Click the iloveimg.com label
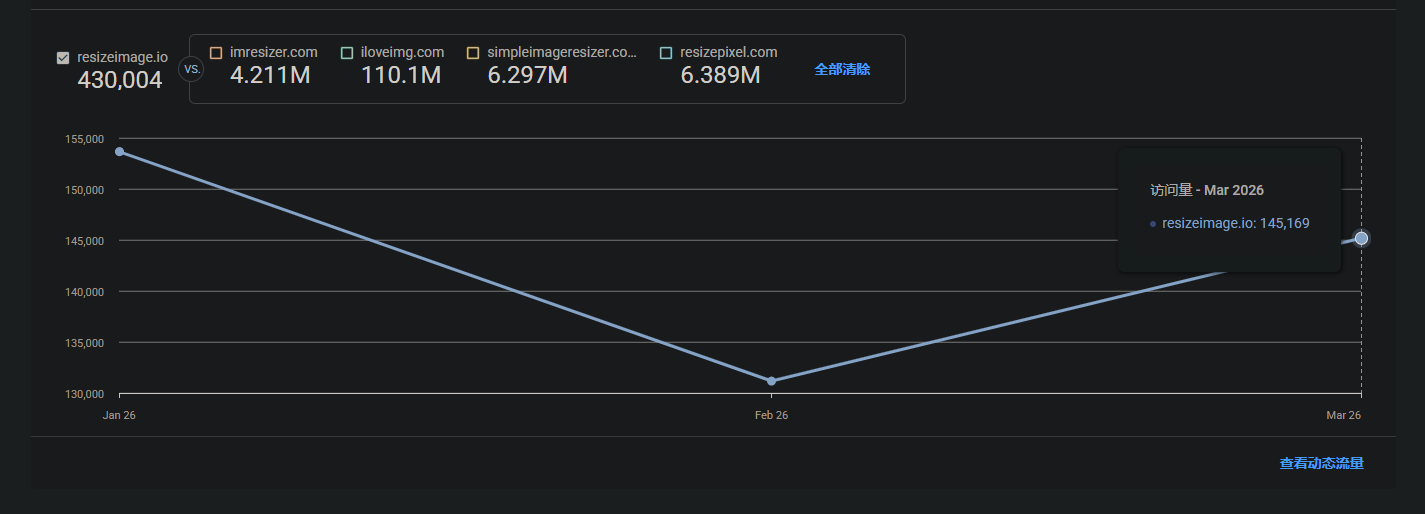Image resolution: width=1425 pixels, height=514 pixels. pos(402,52)
